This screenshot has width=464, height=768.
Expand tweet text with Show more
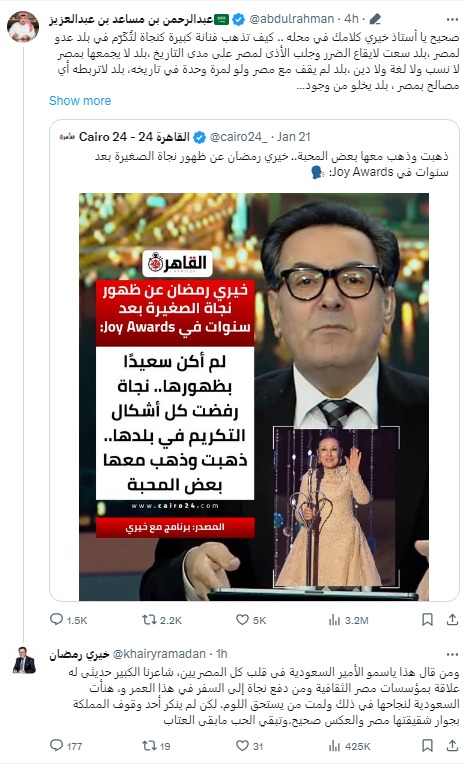coord(80,101)
